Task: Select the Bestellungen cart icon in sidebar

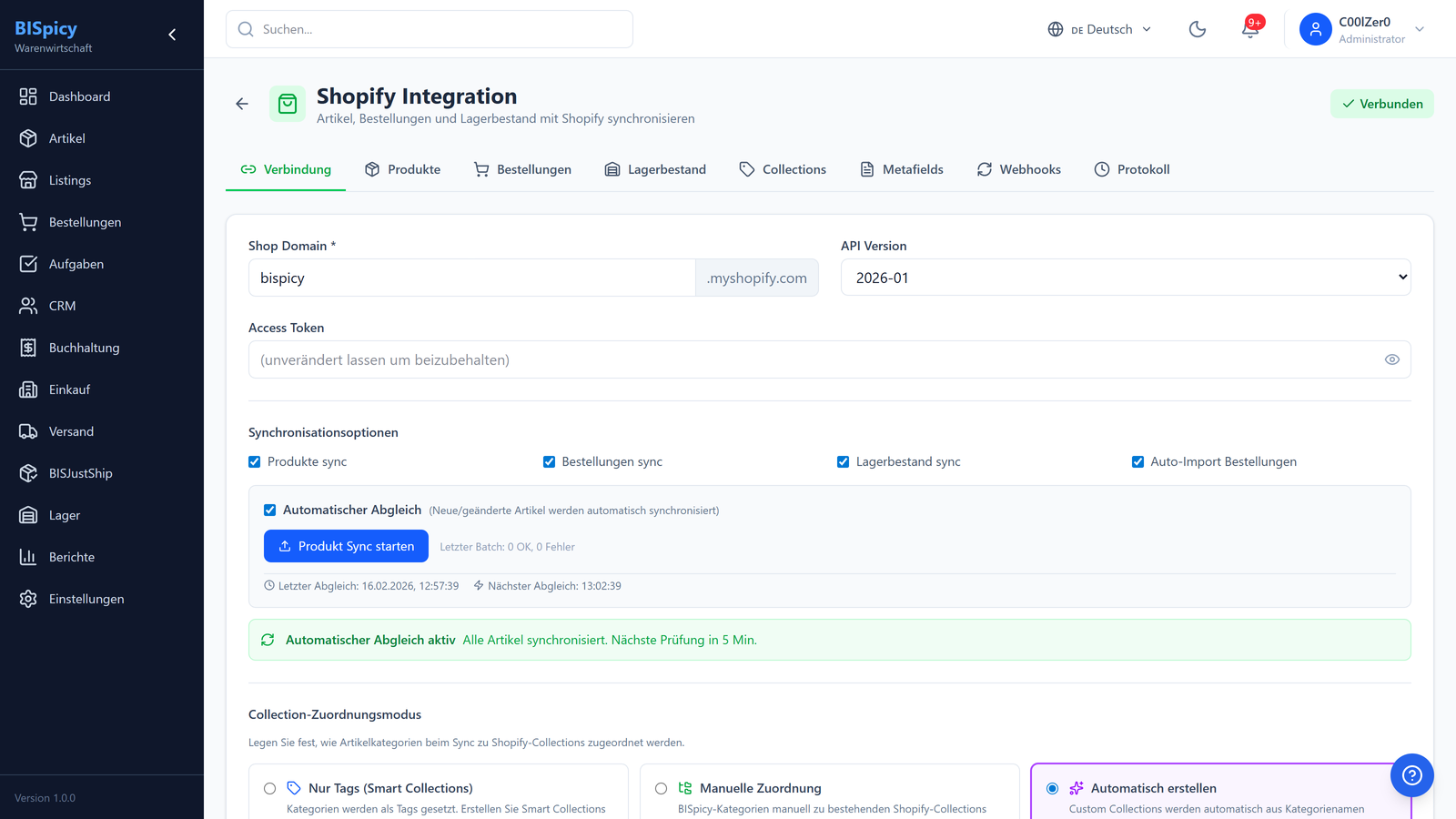Action: pyautogui.click(x=27, y=221)
